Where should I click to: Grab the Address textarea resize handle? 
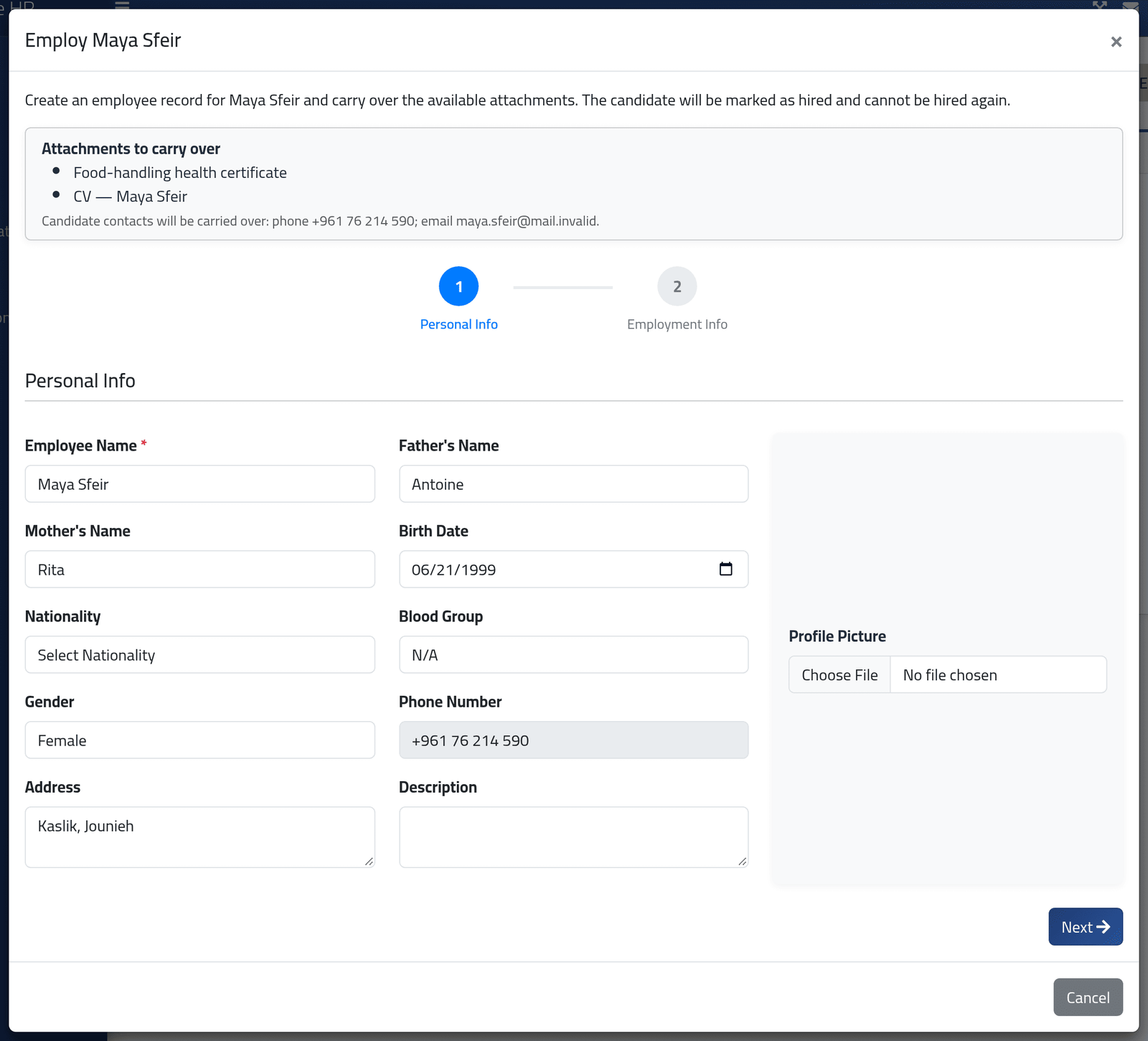click(x=369, y=862)
